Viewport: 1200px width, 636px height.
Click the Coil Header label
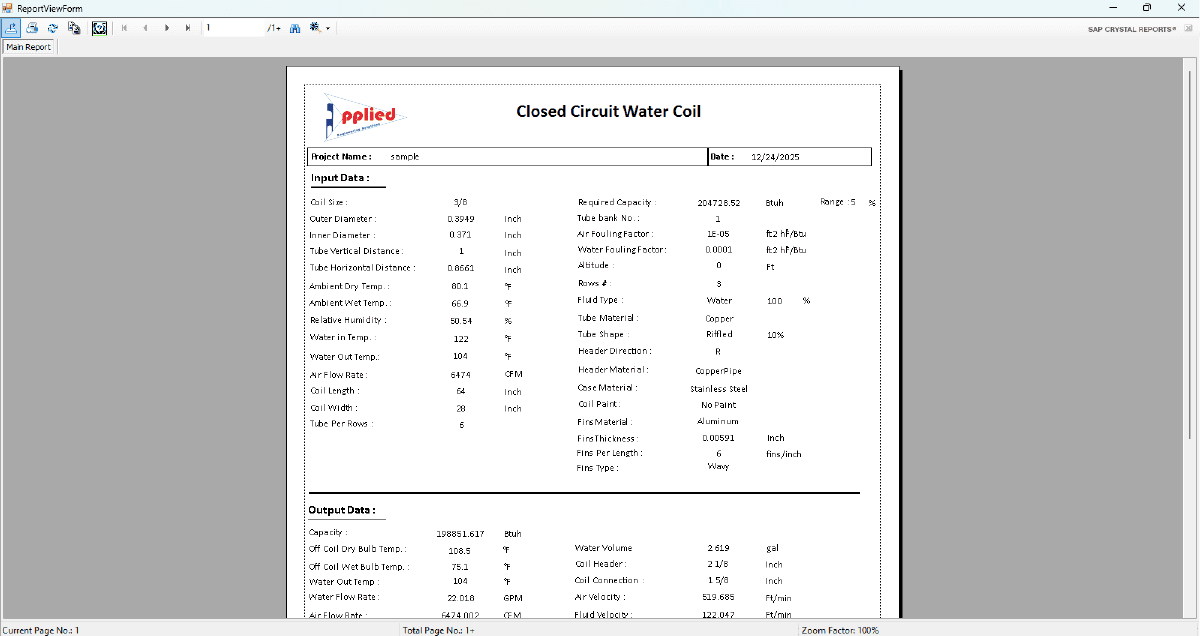(x=600, y=564)
